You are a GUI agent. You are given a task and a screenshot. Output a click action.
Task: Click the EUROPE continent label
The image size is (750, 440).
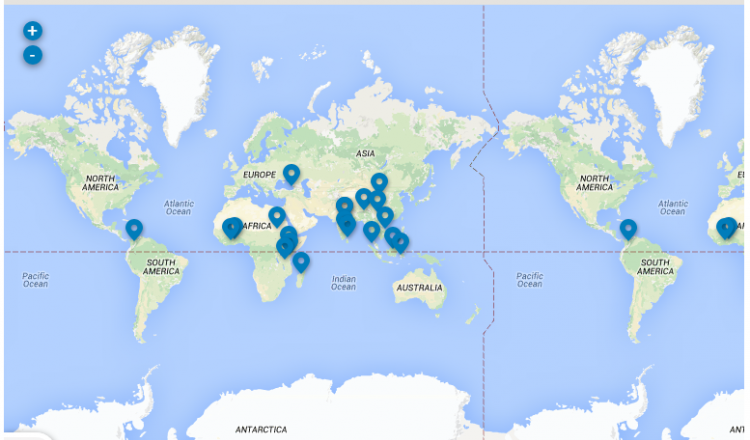point(258,175)
